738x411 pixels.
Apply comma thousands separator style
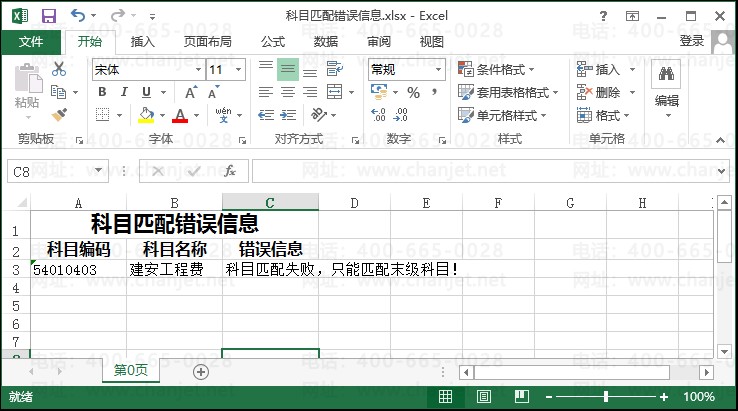pos(434,92)
